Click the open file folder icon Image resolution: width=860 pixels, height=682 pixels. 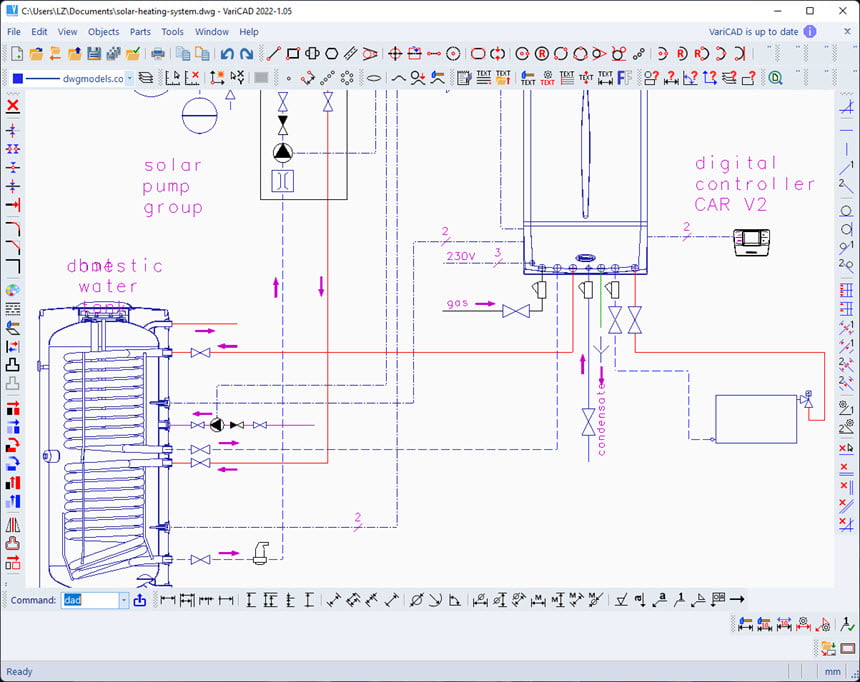pyautogui.click(x=36, y=53)
